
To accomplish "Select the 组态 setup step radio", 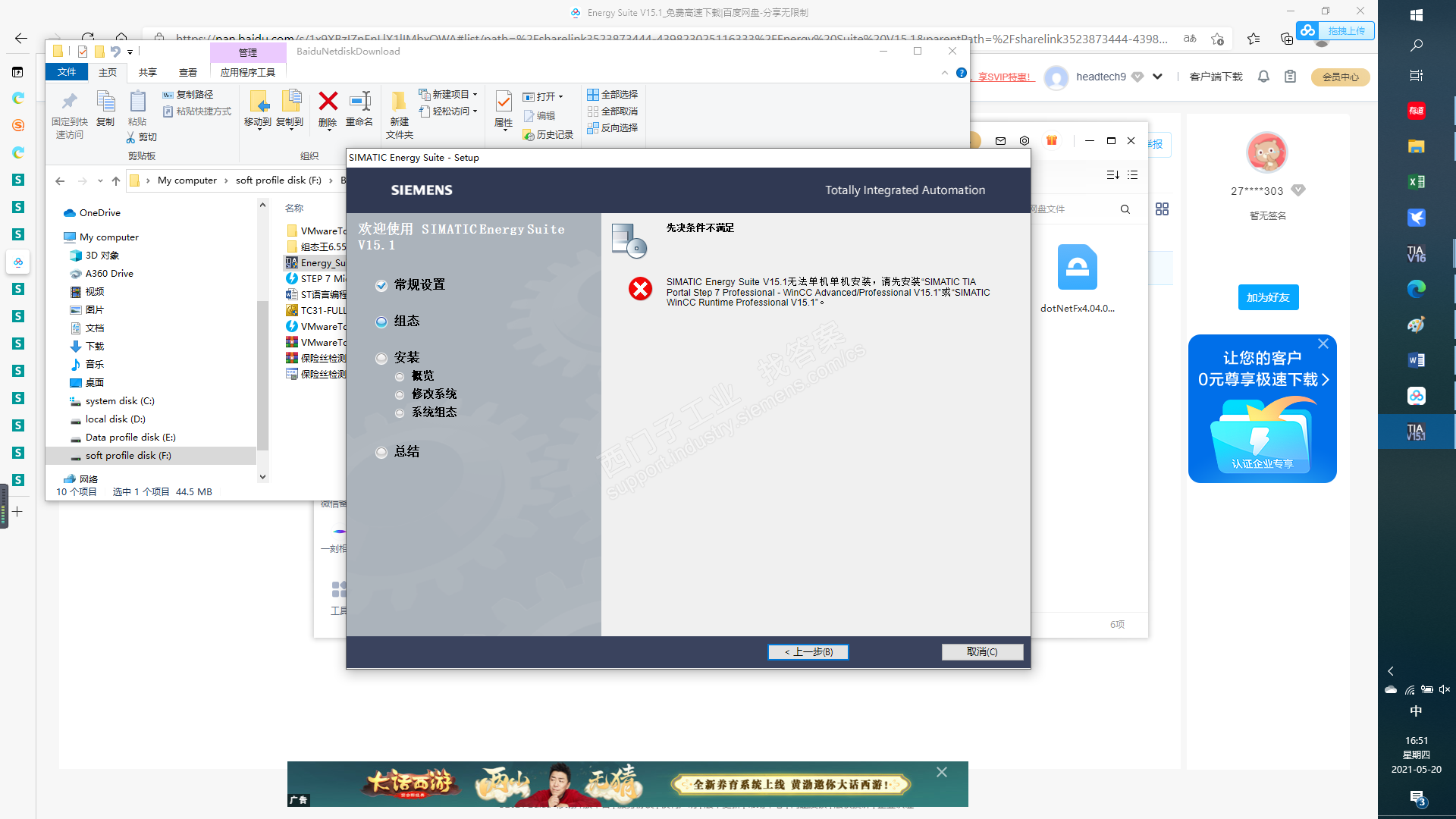I will [x=381, y=322].
